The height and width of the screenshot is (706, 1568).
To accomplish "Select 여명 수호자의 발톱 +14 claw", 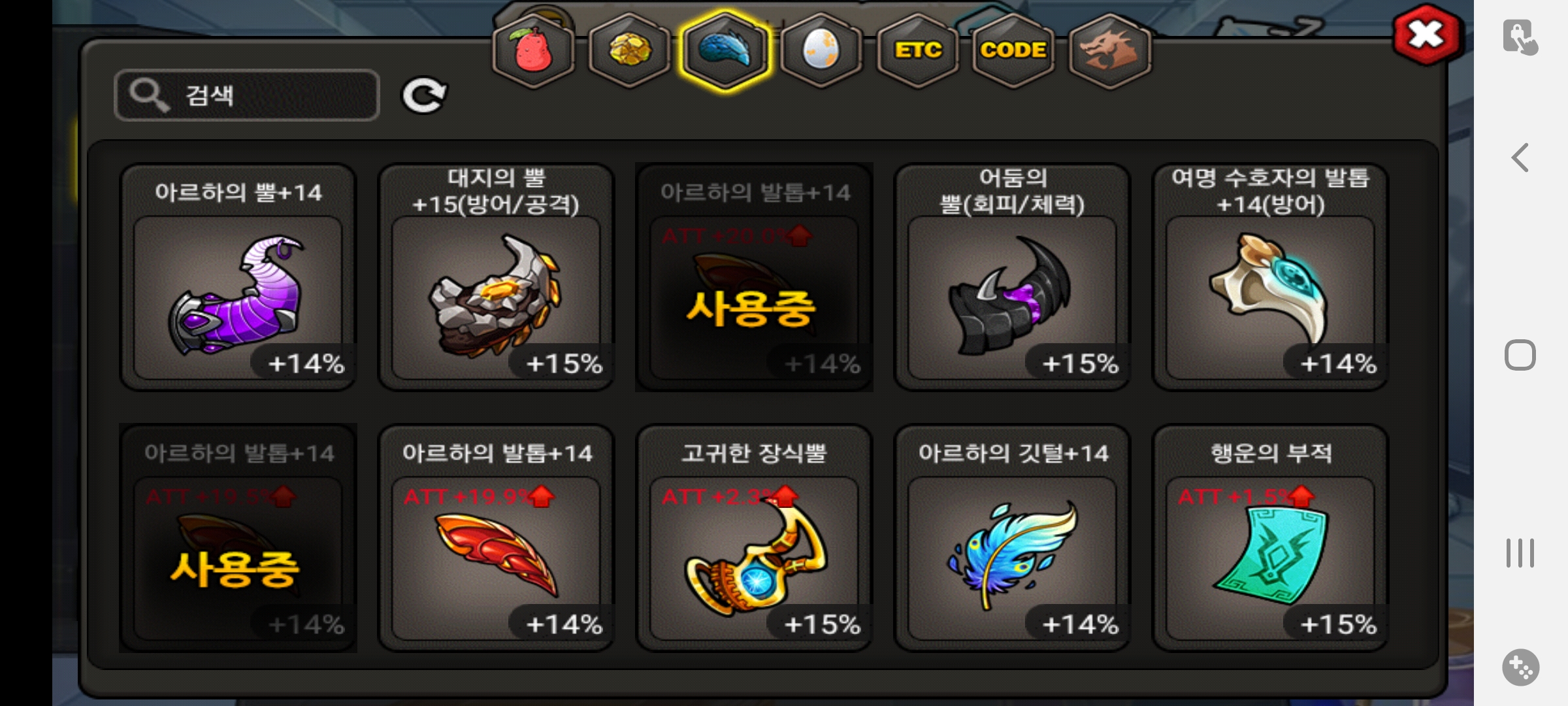I will pos(1271,277).
